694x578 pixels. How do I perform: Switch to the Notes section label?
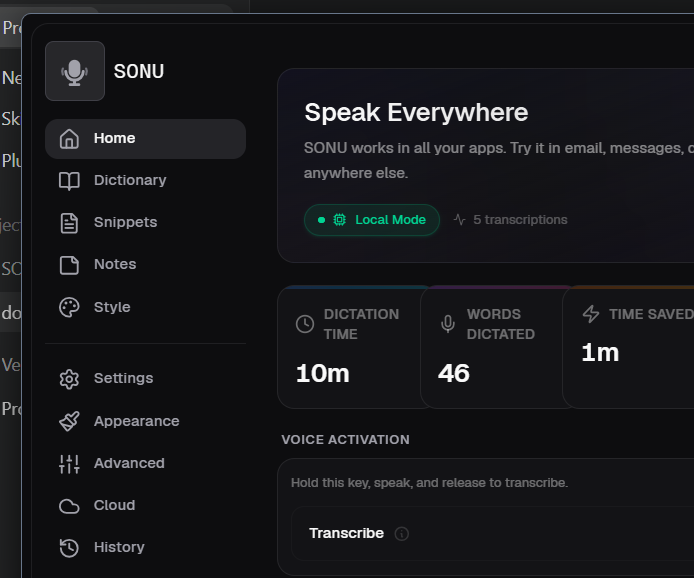coord(115,264)
